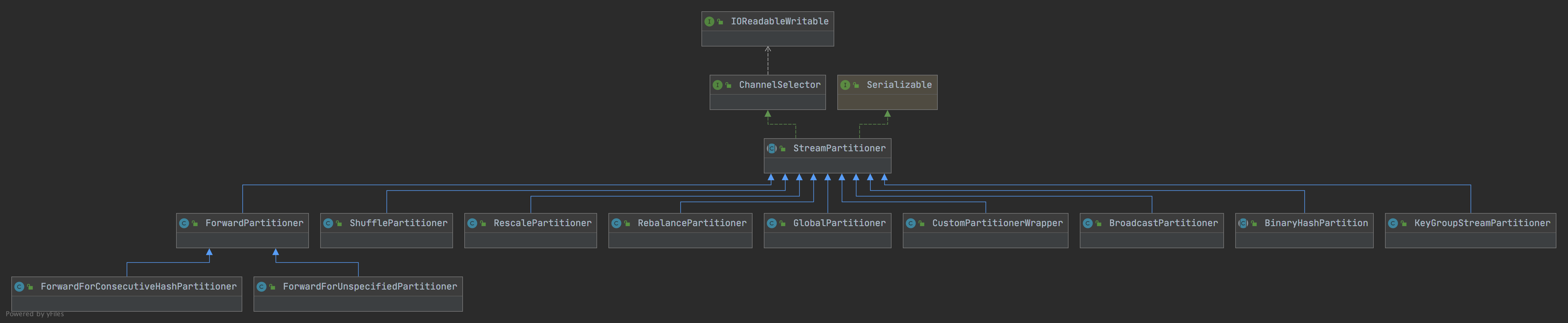The image size is (1568, 323).
Task: Click the class icon of GlobalPartitioner
Action: coord(772,223)
